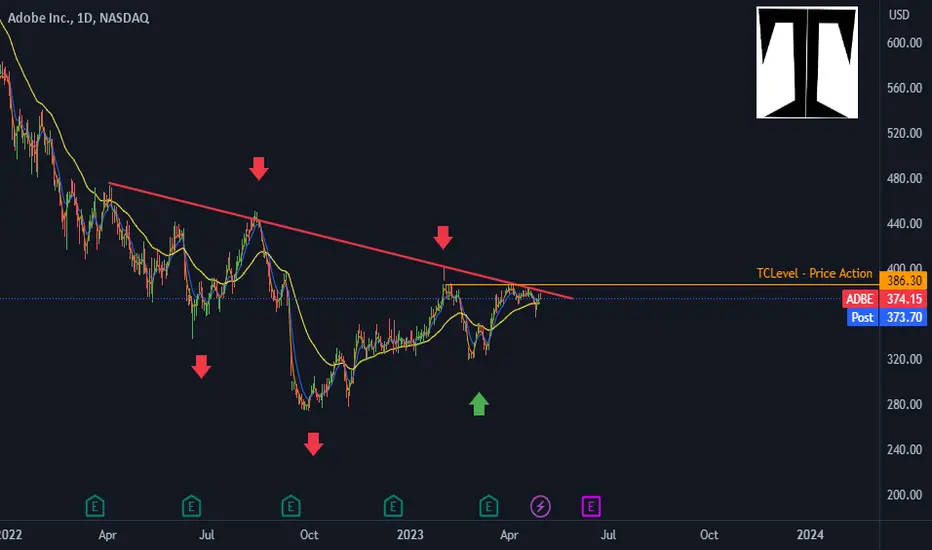The height and width of the screenshot is (550, 932).
Task: Click green earnings E marker just before Jul 2022
Action: click(191, 507)
